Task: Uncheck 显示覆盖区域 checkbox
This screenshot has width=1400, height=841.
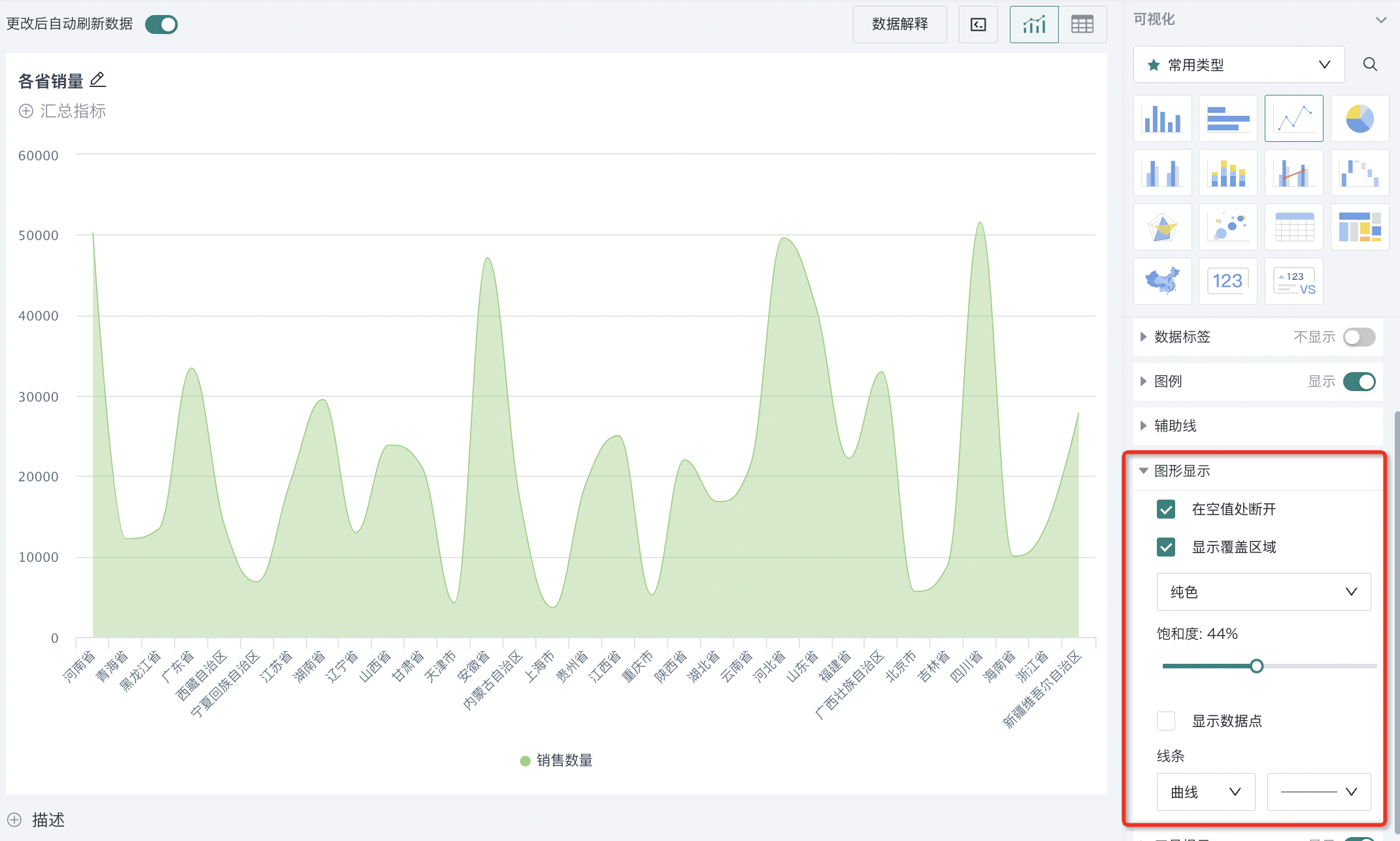Action: [x=1166, y=547]
